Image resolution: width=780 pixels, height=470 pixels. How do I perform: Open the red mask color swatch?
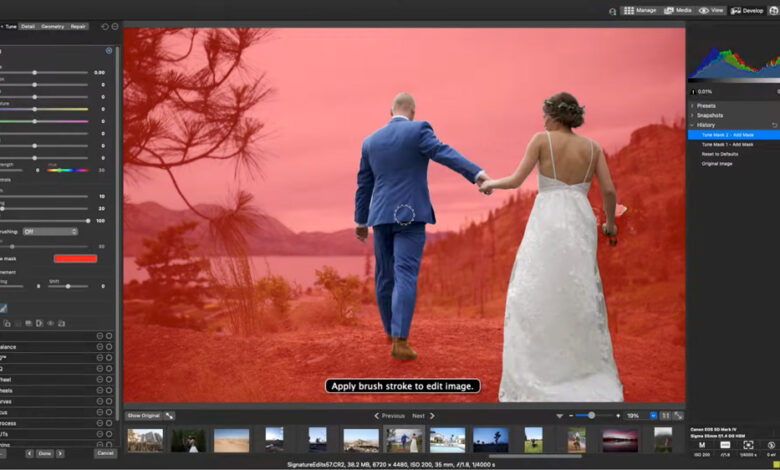(x=76, y=259)
